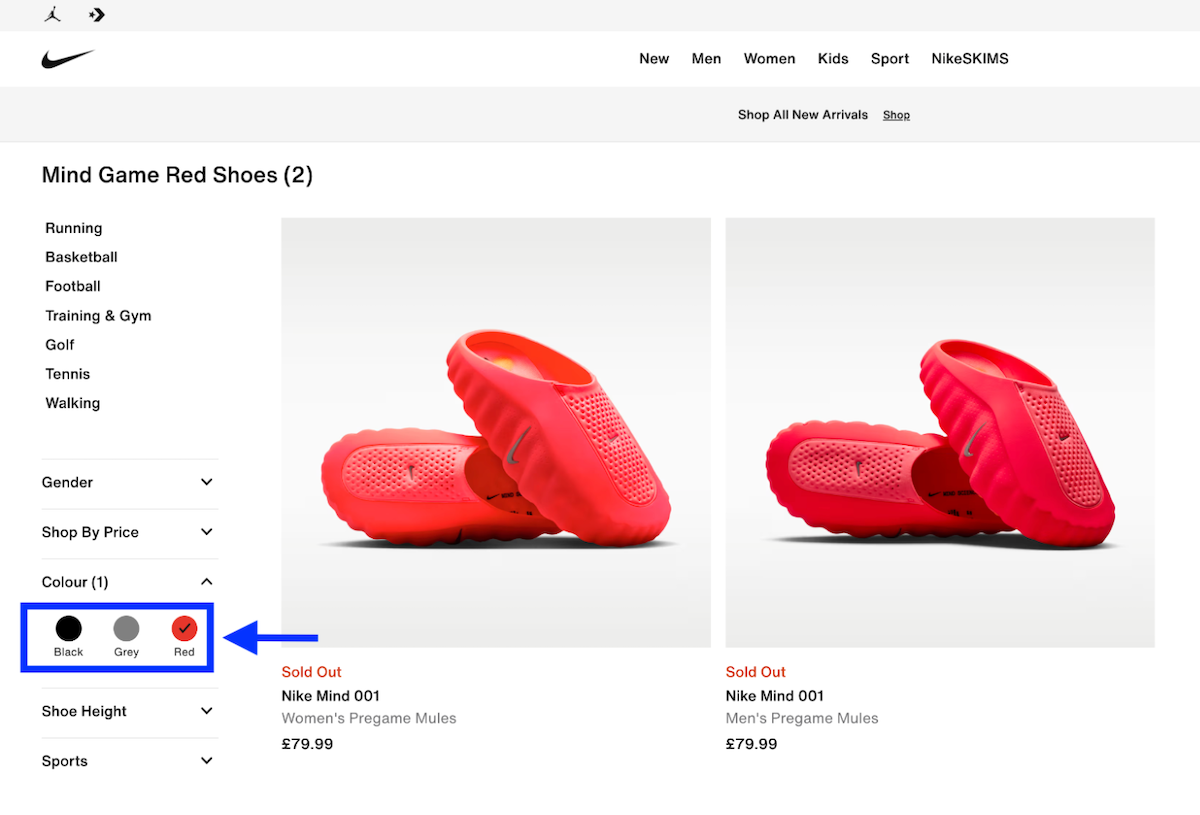Image resolution: width=1200 pixels, height=815 pixels.
Task: Expand the Gender filter section
Action: (x=128, y=482)
